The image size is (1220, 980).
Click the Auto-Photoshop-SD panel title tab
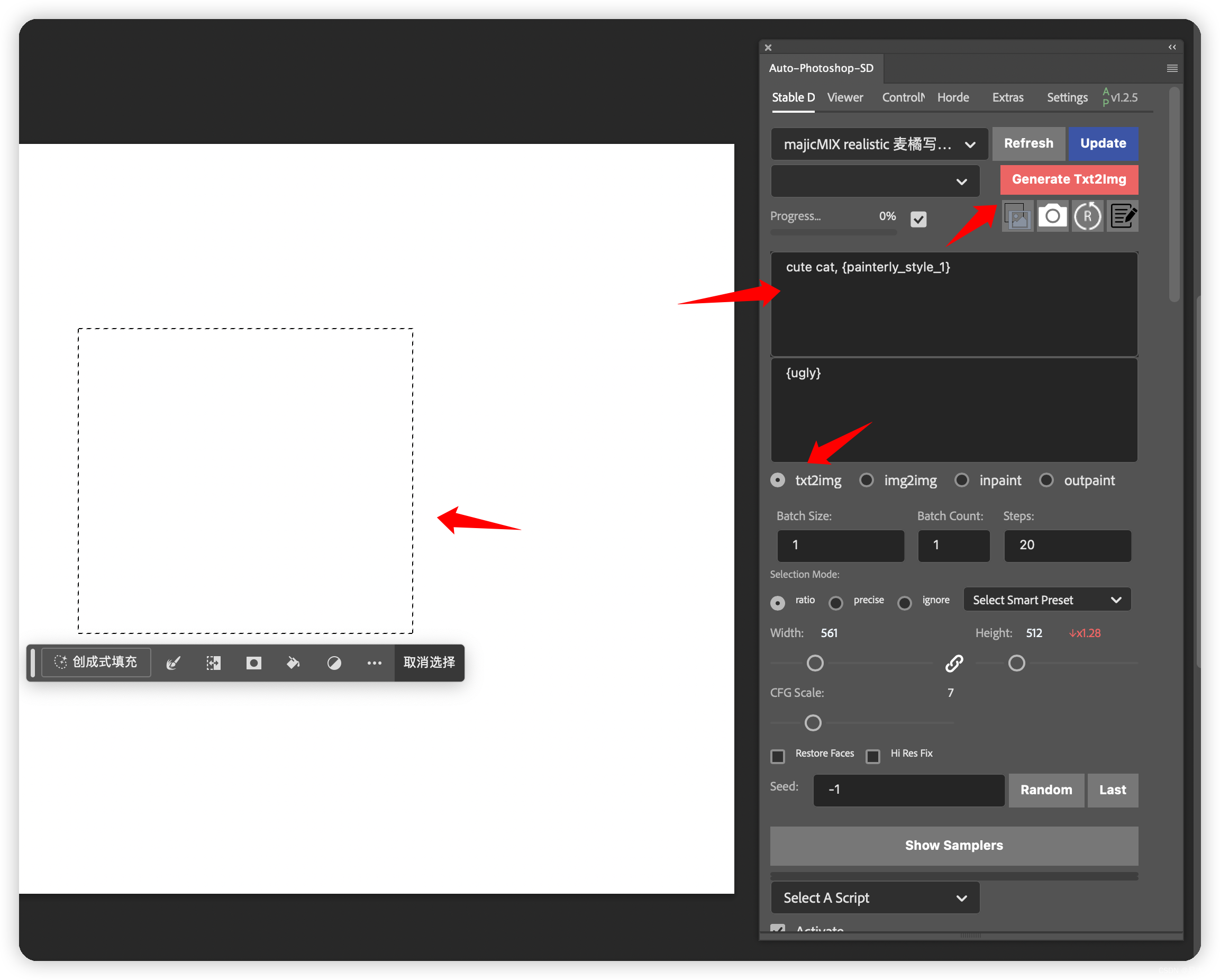tap(821, 68)
